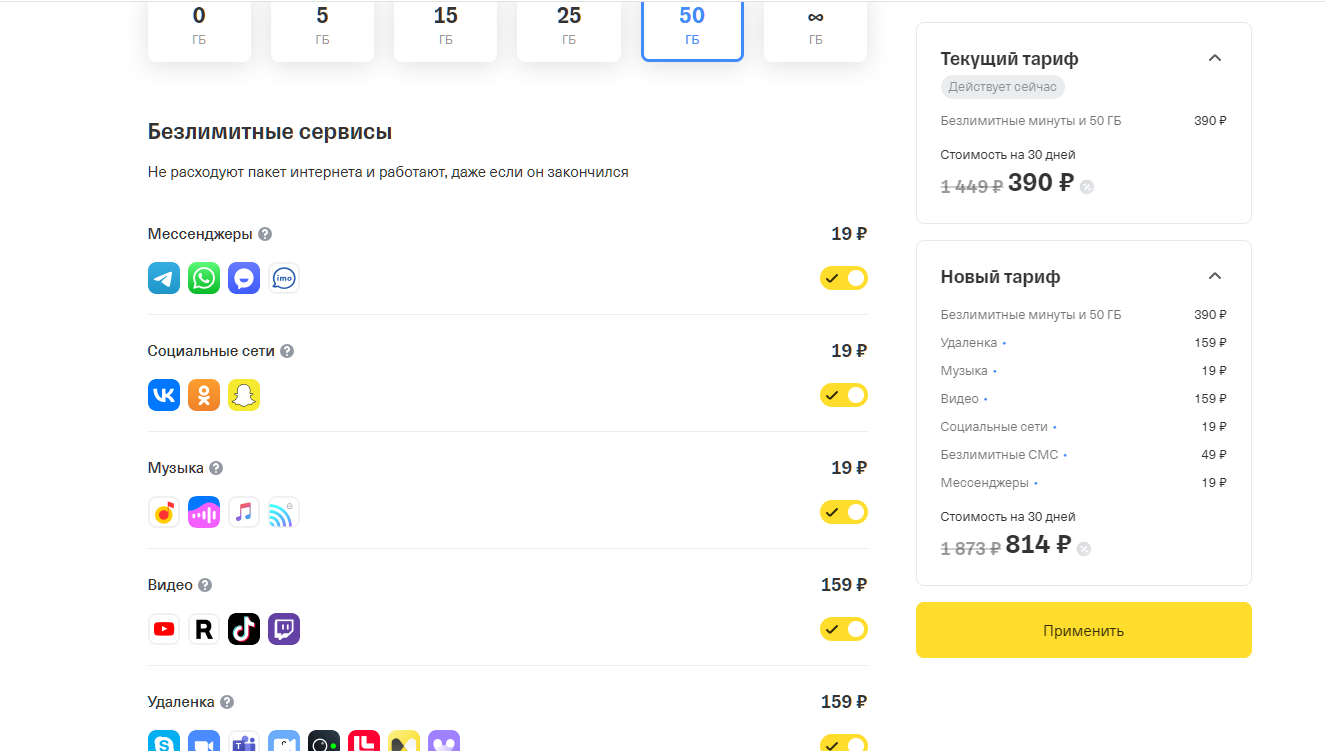Click the imo messenger icon
The image size is (1325, 751).
pos(284,278)
